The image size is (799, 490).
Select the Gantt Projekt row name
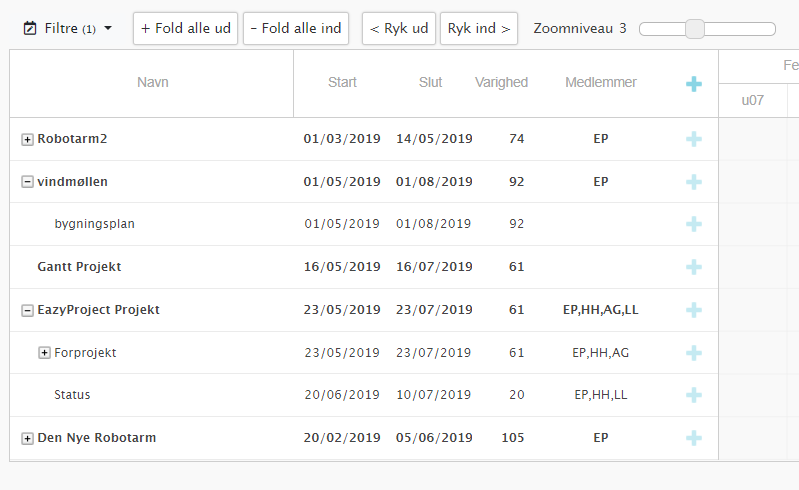click(x=79, y=267)
